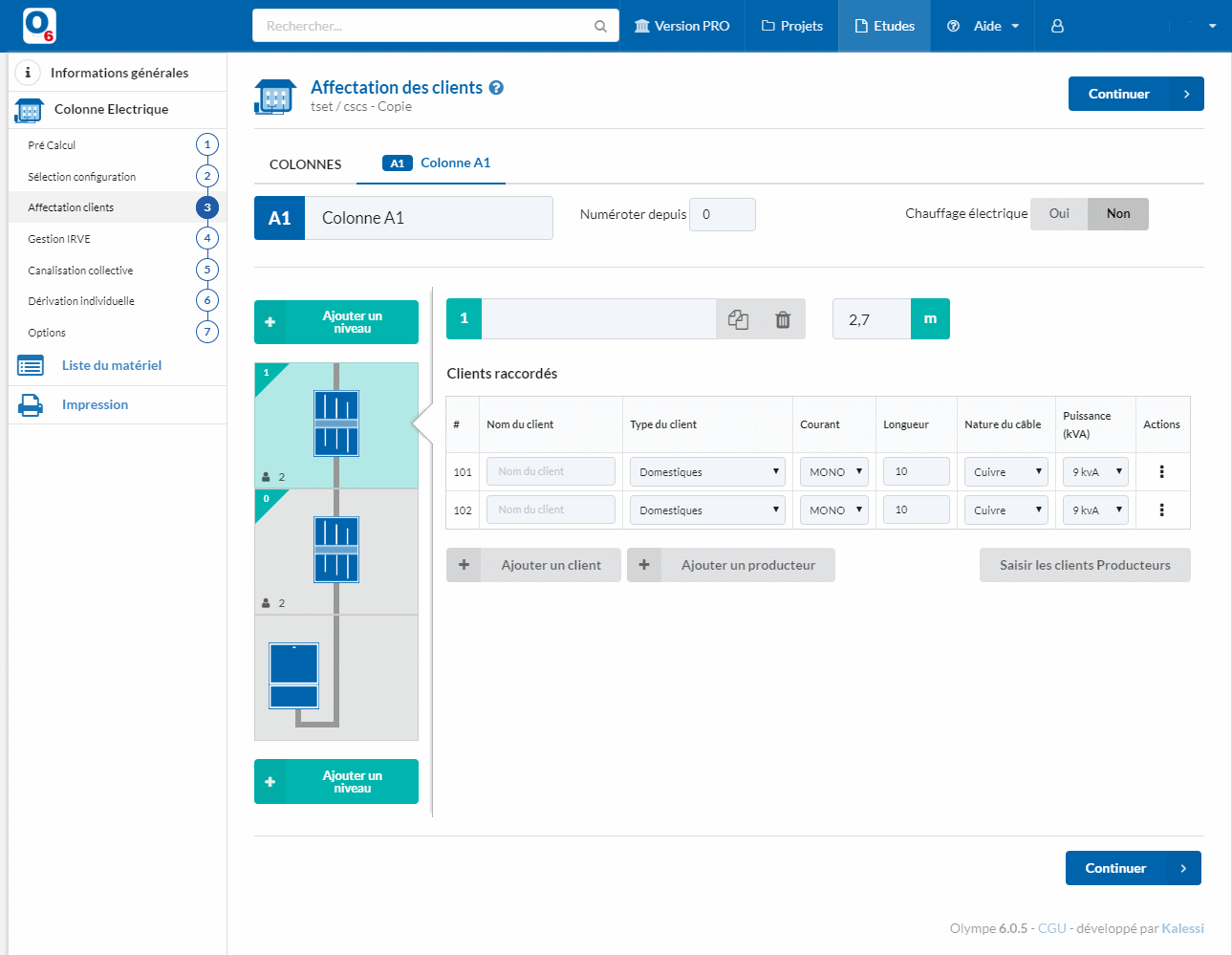Viewport: 1232px width, 955px height.
Task: Select level 1 thumbnail in column diagram
Action: (x=336, y=425)
